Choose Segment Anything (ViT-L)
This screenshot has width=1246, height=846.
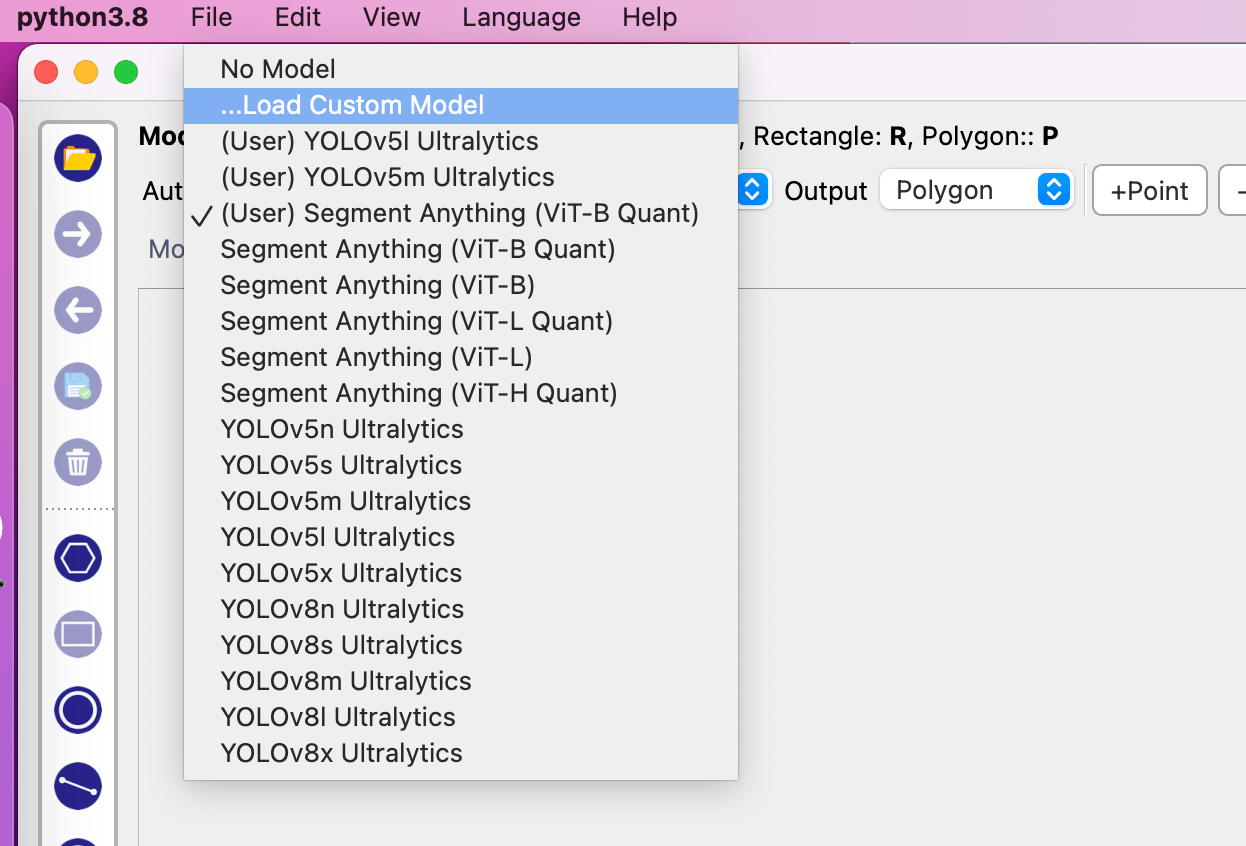click(x=461, y=357)
